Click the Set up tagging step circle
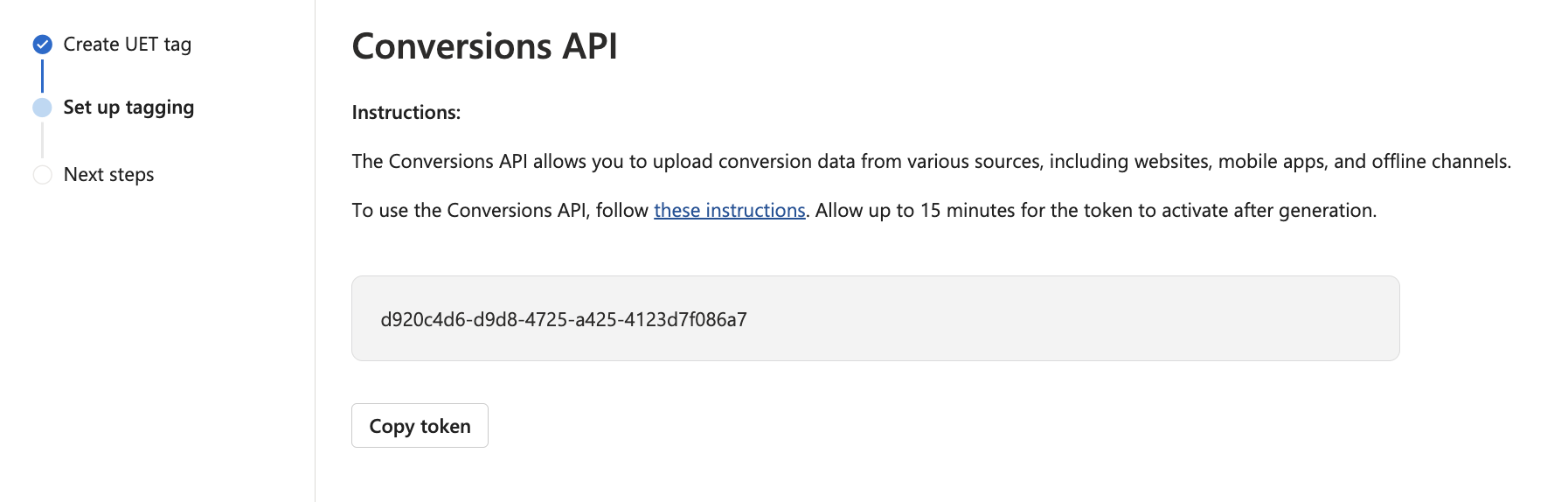Image resolution: width=1568 pixels, height=502 pixels. (42, 108)
